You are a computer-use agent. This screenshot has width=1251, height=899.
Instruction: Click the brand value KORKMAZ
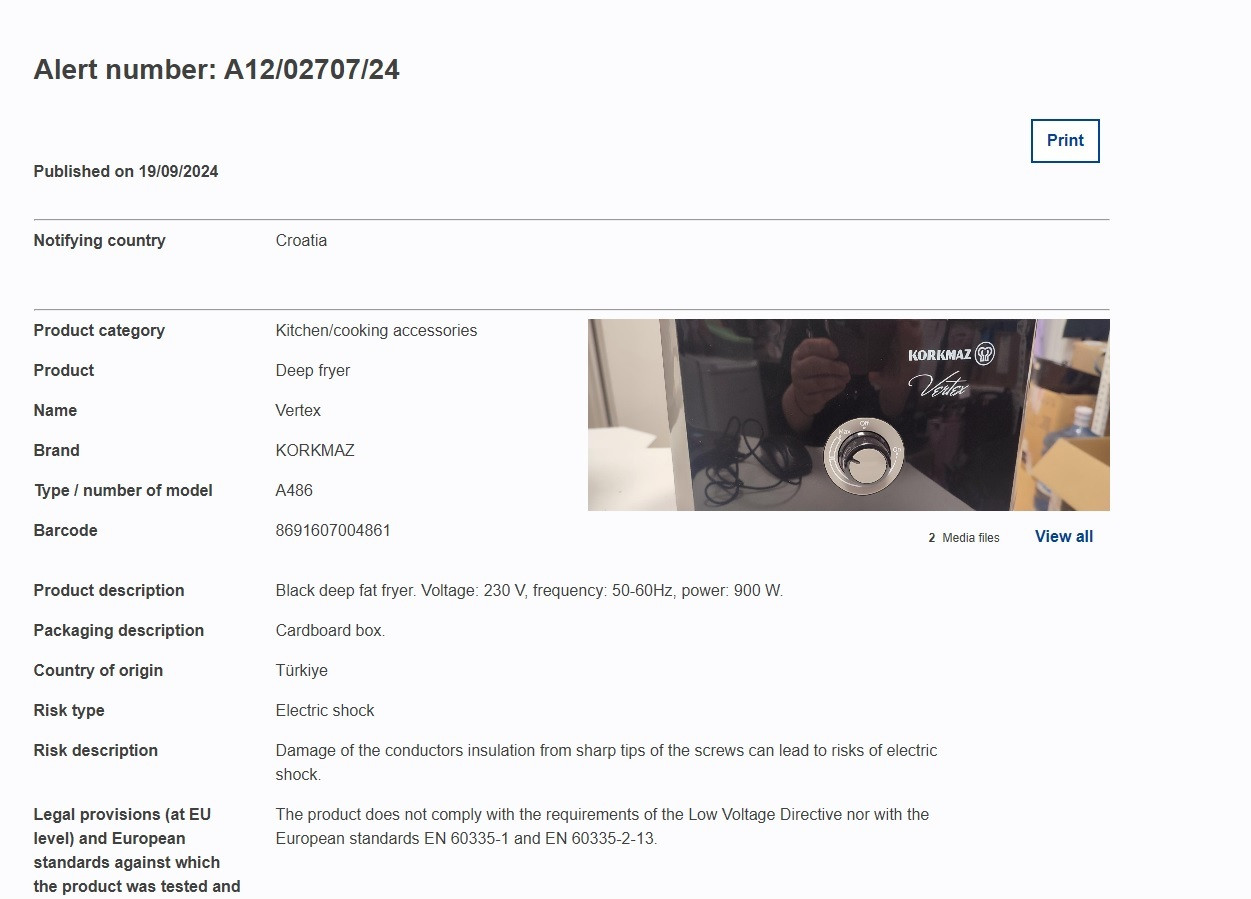click(315, 451)
